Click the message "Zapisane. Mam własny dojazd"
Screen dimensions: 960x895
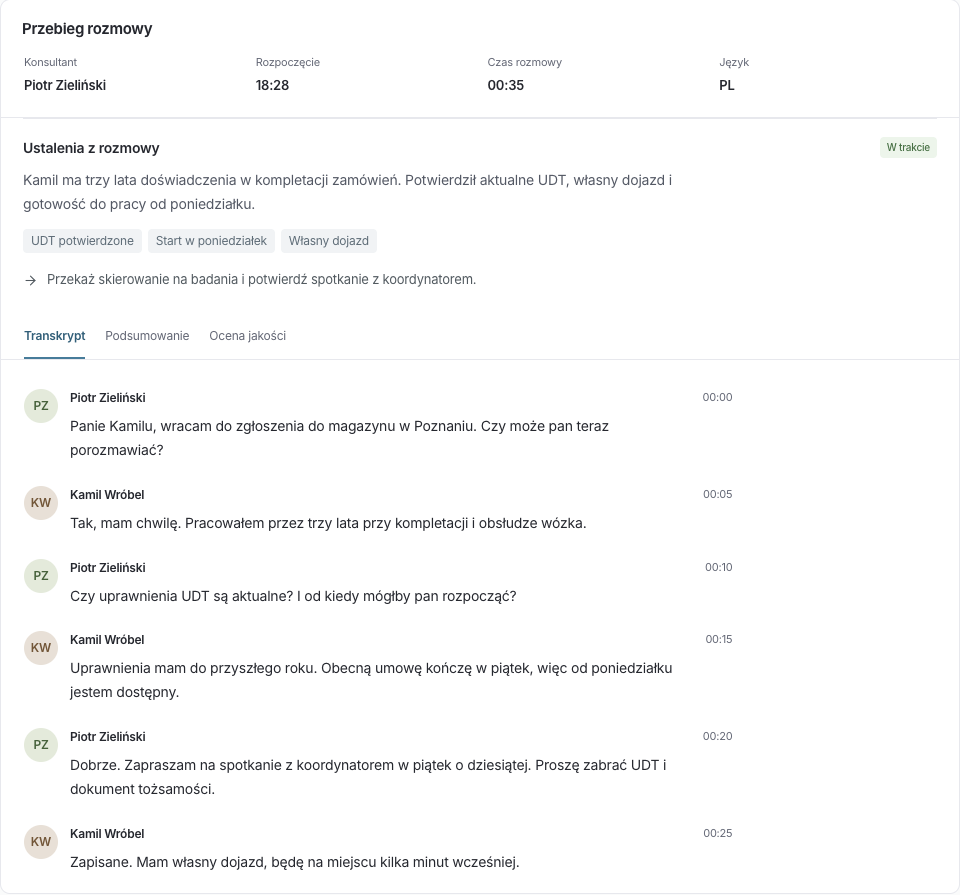pyautogui.click(x=294, y=863)
